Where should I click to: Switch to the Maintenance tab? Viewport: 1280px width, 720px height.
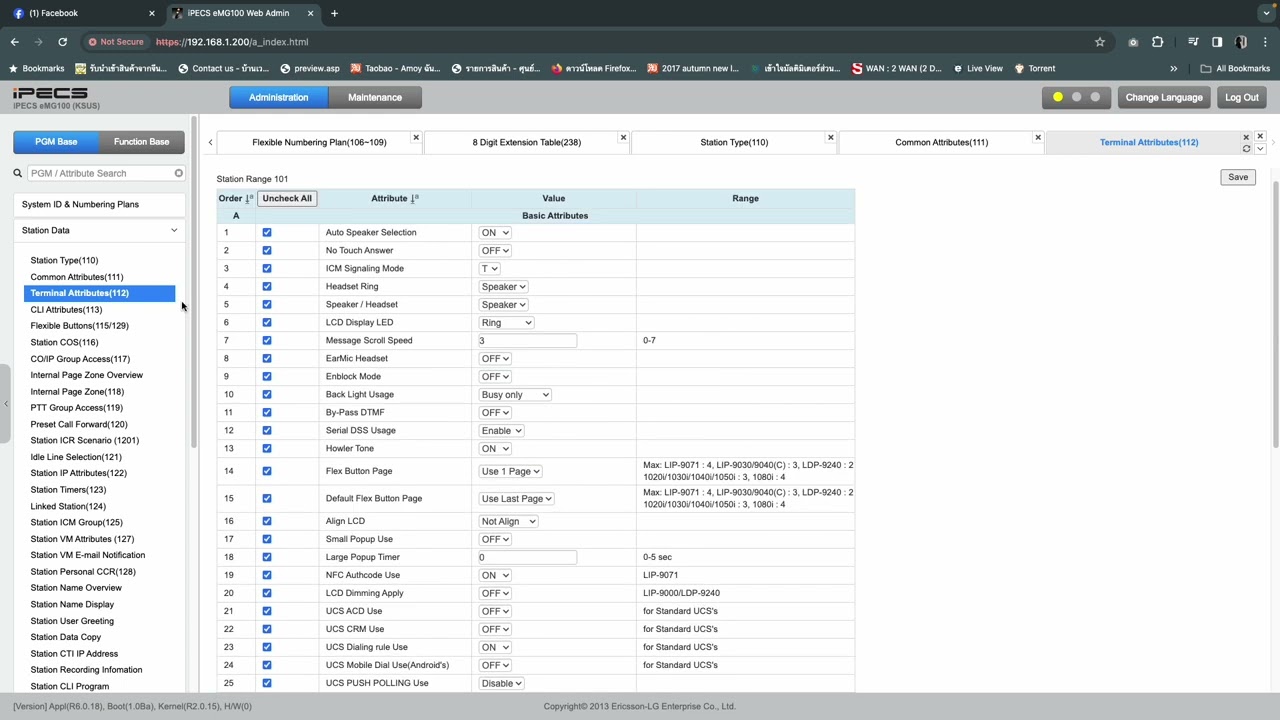[x=375, y=97]
